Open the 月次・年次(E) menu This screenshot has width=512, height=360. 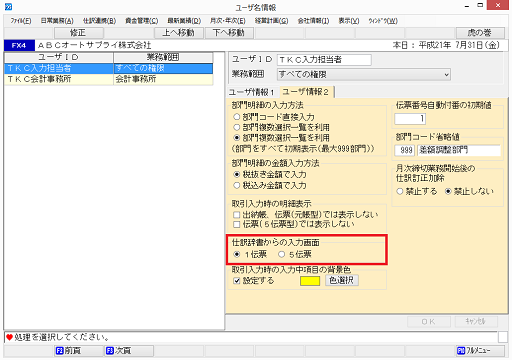[228, 21]
